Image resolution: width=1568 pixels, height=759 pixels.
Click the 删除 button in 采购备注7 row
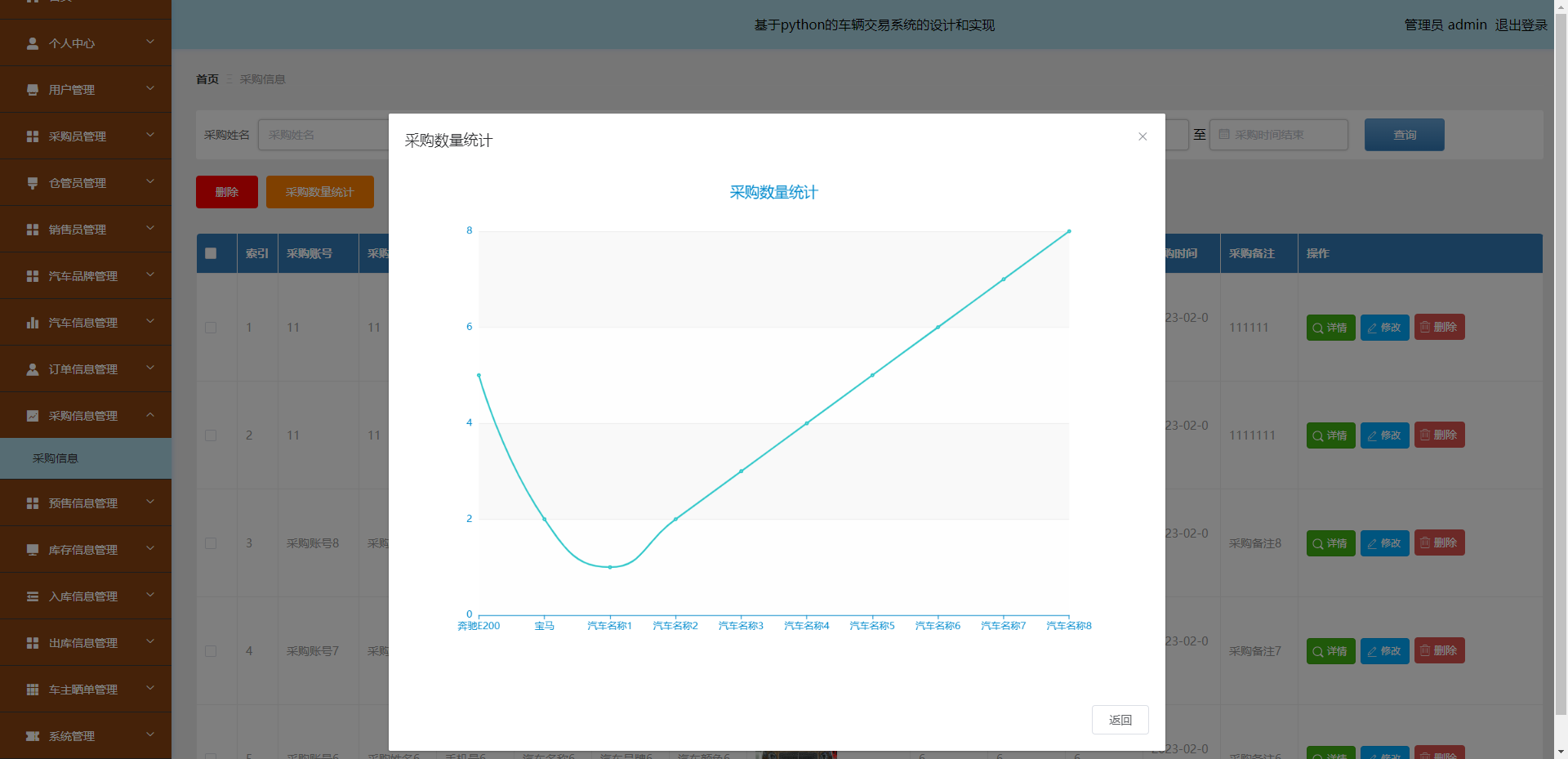(x=1440, y=650)
